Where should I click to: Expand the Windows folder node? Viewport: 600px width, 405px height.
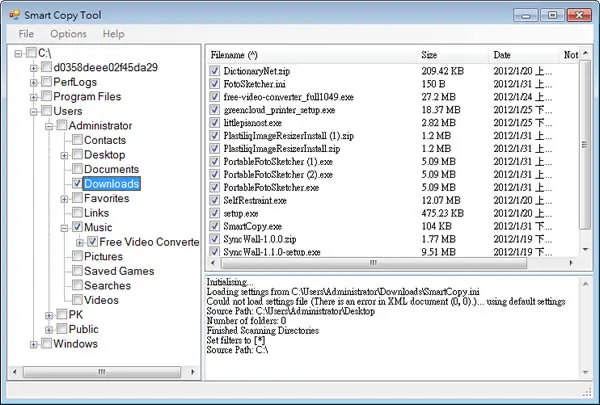pyautogui.click(x=34, y=345)
